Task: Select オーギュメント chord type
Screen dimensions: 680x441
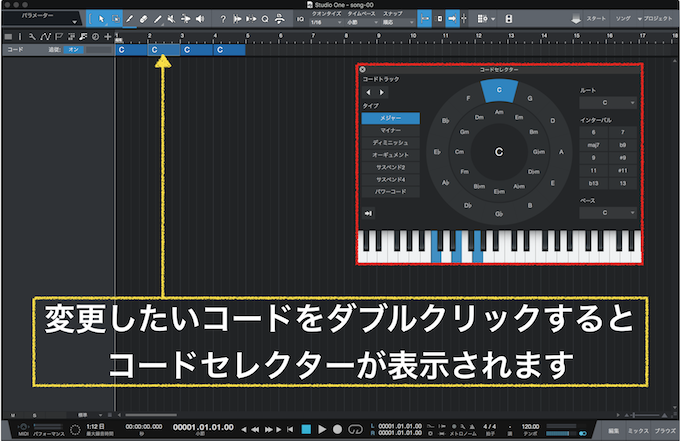Action: click(x=391, y=155)
